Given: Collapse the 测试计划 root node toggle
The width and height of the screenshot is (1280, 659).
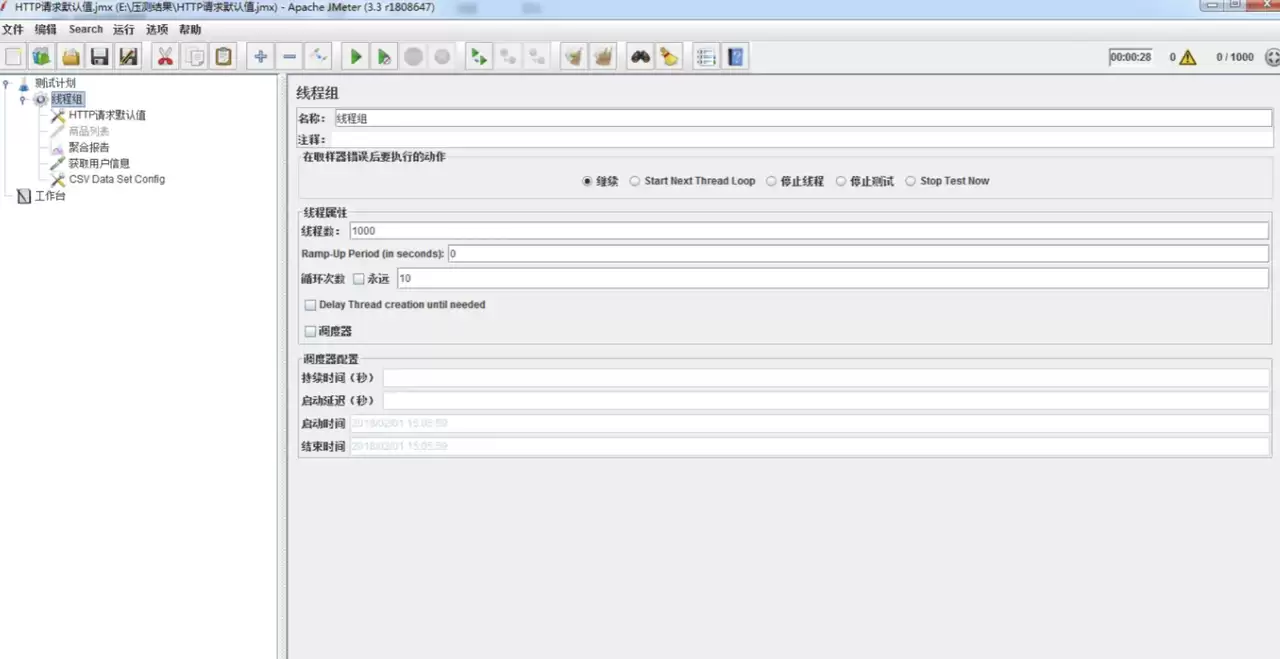Looking at the screenshot, I should point(7,83).
